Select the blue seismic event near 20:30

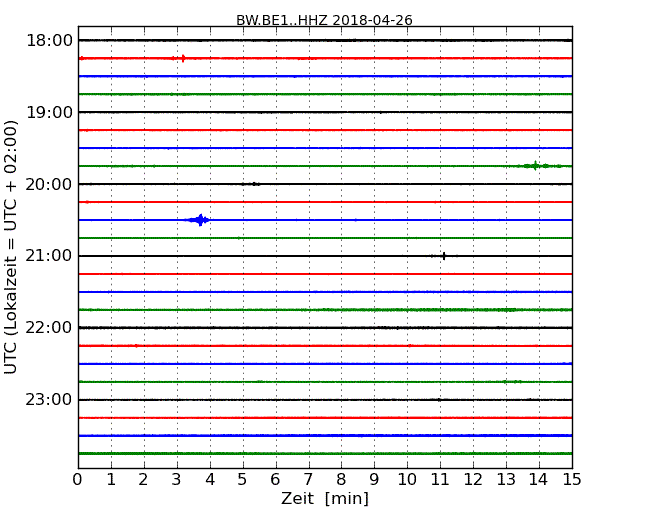(198, 220)
